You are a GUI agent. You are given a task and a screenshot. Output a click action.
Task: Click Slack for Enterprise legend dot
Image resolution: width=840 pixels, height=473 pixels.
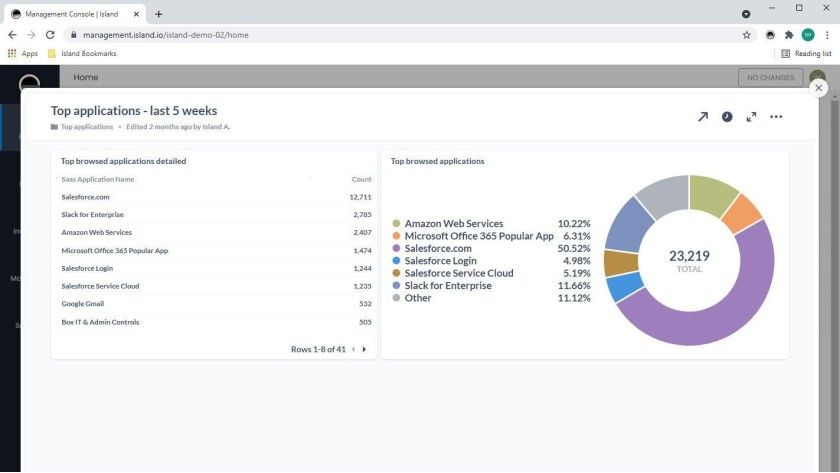(x=396, y=286)
